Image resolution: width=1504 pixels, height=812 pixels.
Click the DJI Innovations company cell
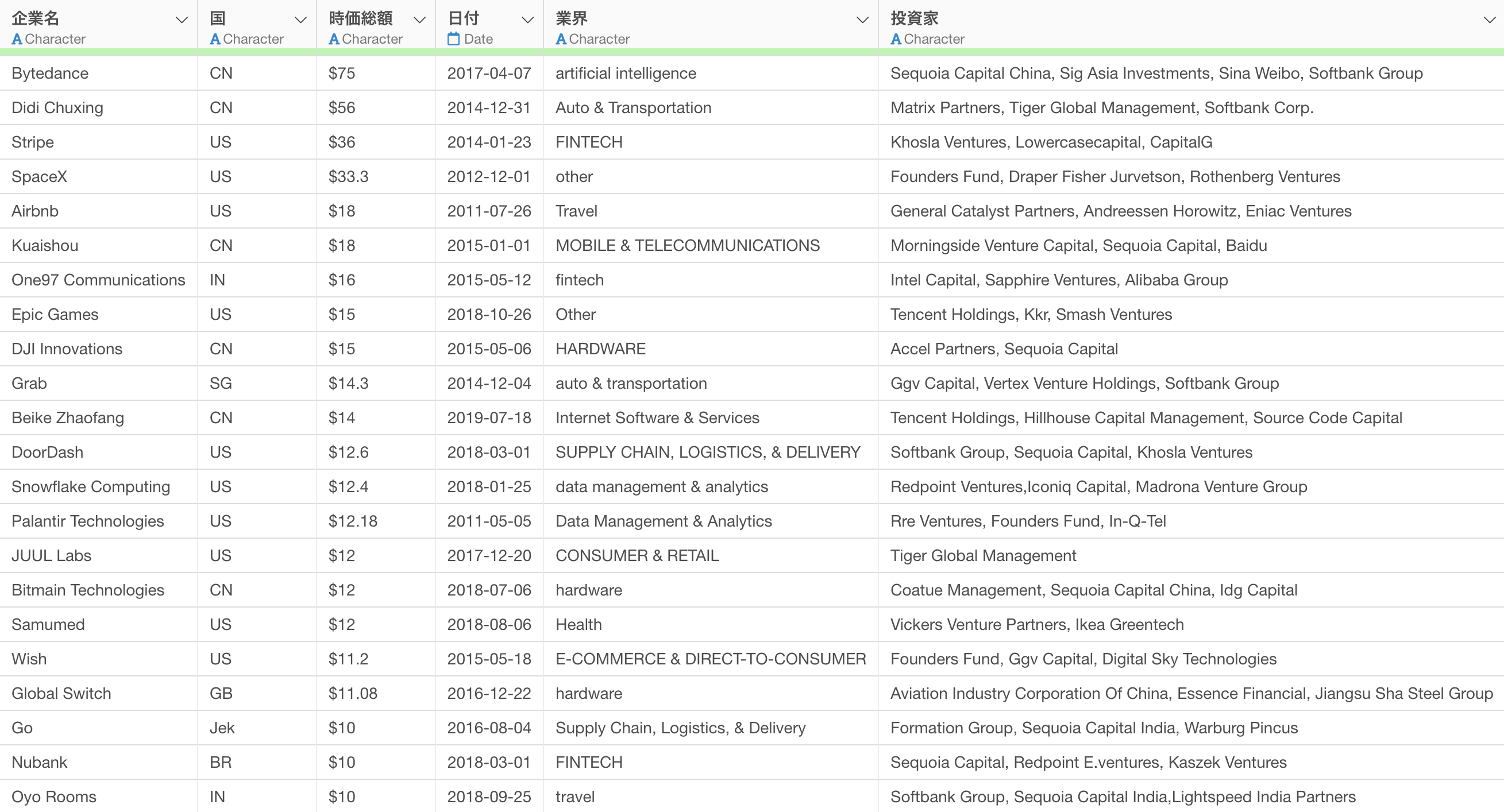click(99, 349)
